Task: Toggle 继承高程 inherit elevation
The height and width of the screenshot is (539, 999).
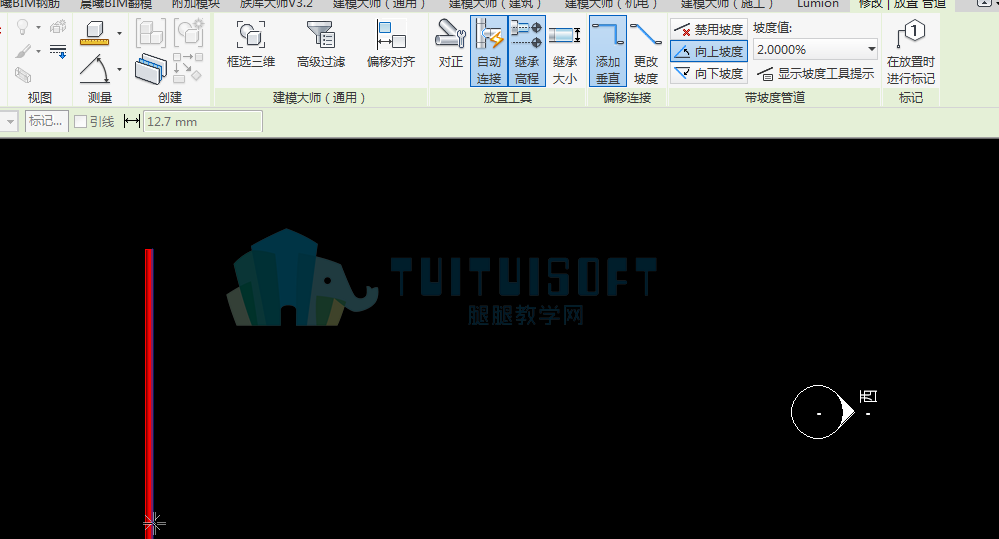Action: point(527,52)
